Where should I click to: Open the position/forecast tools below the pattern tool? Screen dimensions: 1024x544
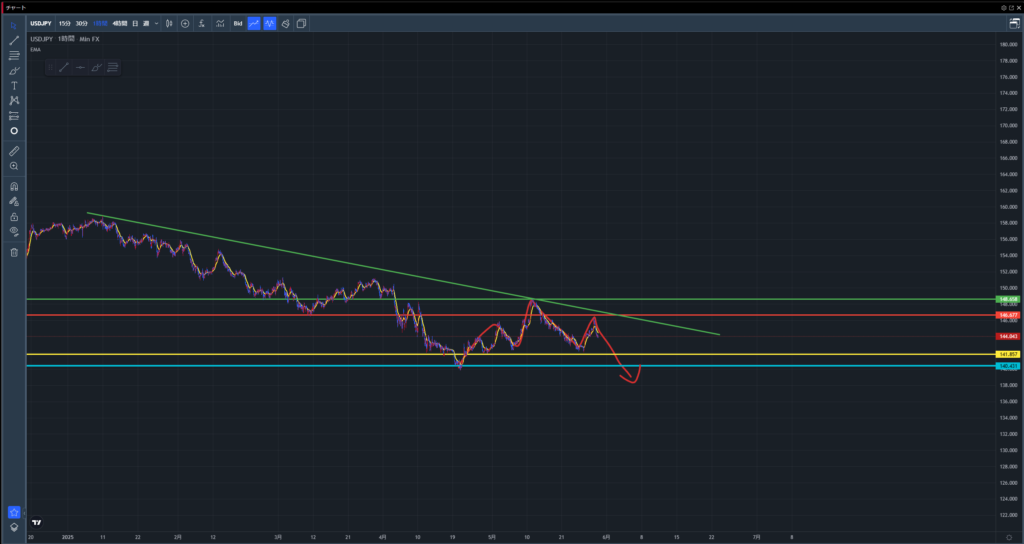pos(14,116)
